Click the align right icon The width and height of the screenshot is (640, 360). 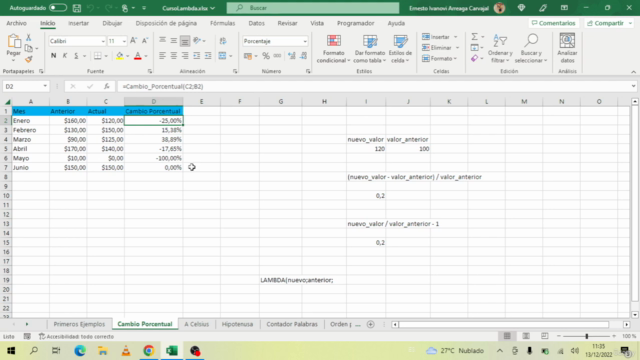point(185,56)
